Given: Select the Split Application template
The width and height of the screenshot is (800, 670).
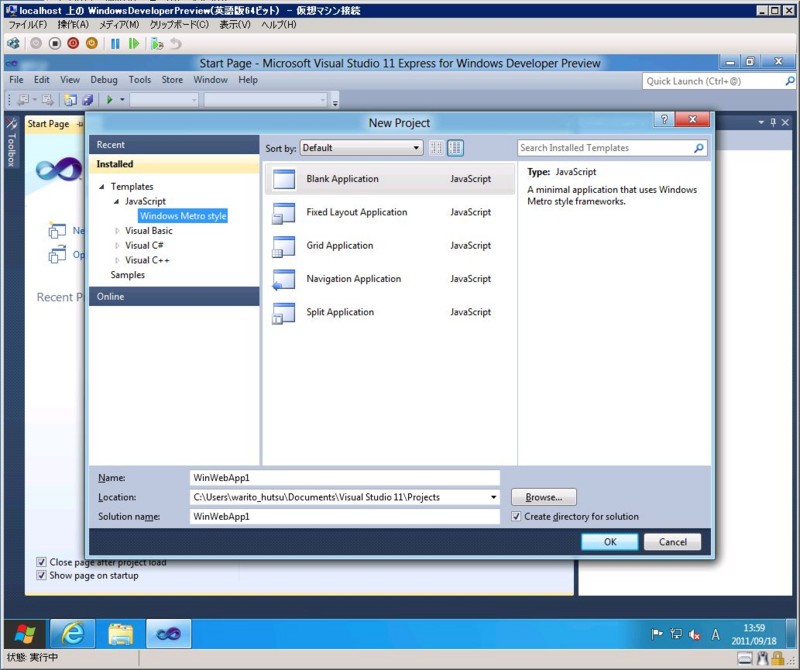Looking at the screenshot, I should pyautogui.click(x=389, y=312).
